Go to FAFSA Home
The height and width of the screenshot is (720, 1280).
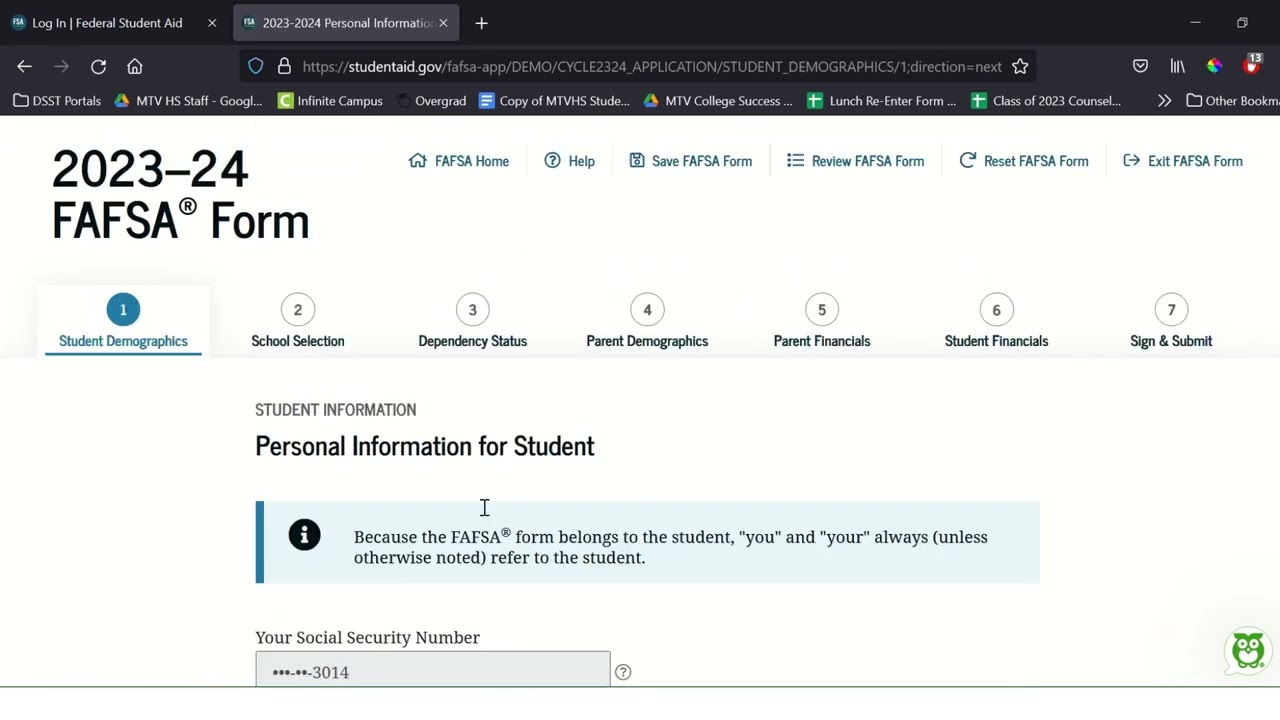pyautogui.click(x=459, y=161)
